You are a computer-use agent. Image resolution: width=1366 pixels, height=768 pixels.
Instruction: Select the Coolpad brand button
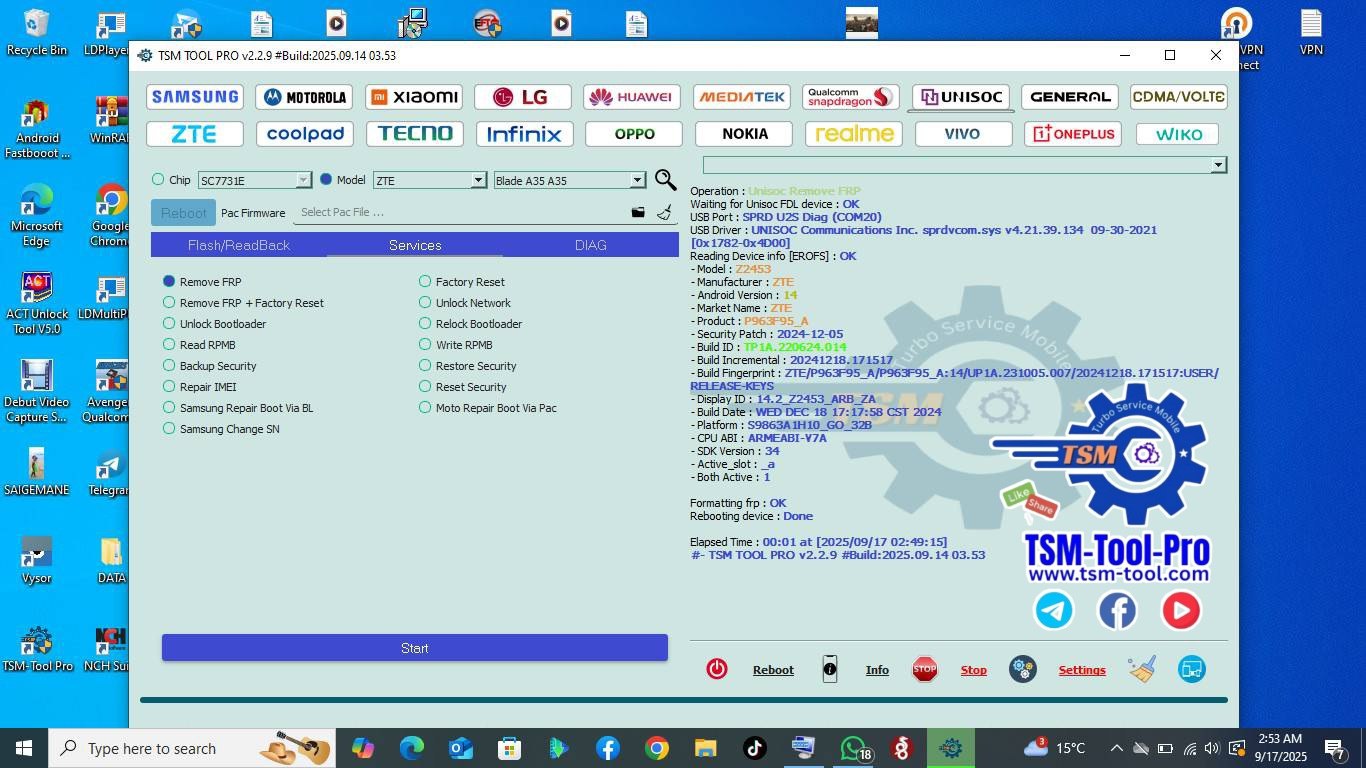click(305, 134)
